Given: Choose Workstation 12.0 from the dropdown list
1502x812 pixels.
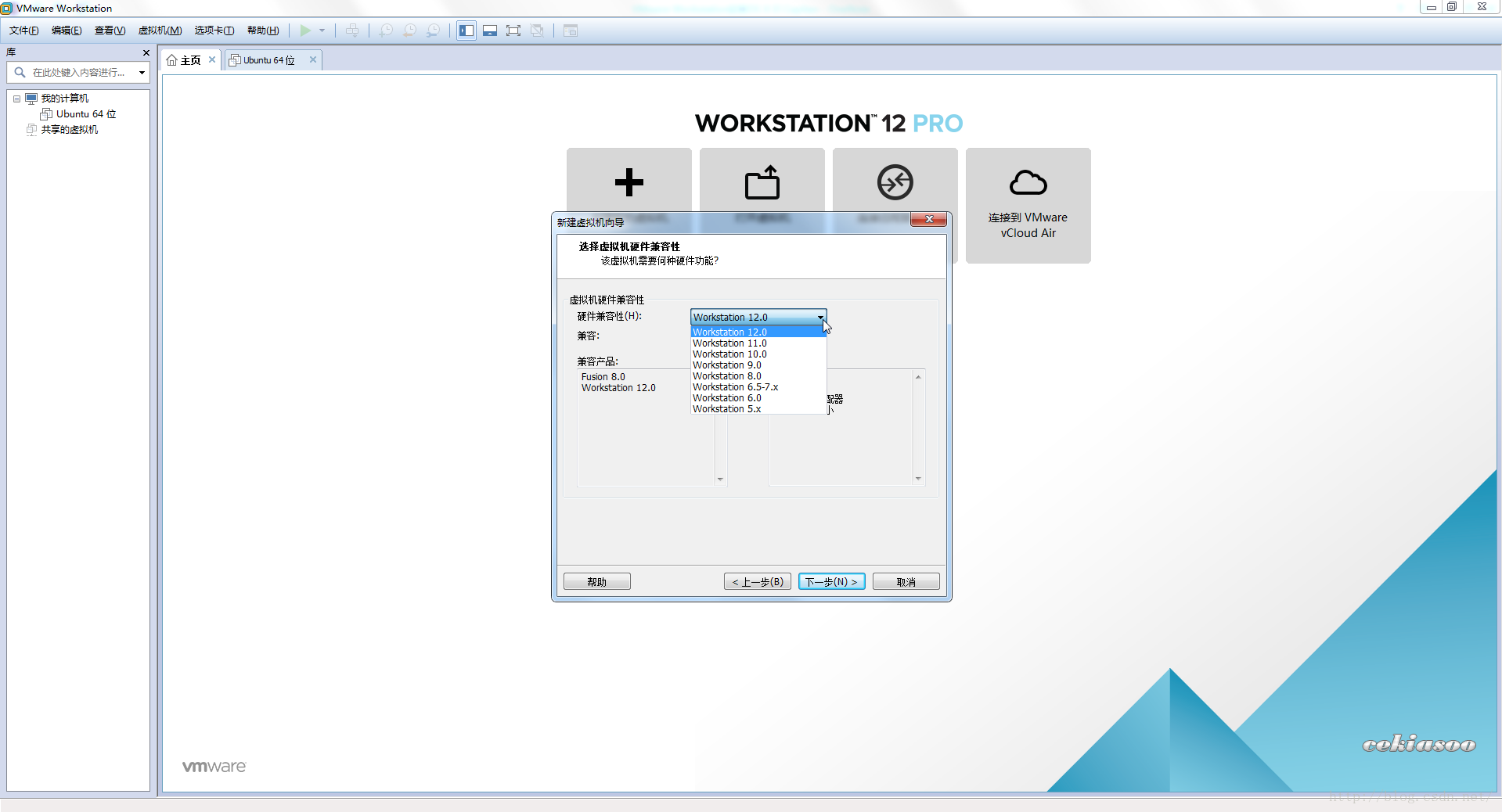Looking at the screenshot, I should [x=758, y=332].
